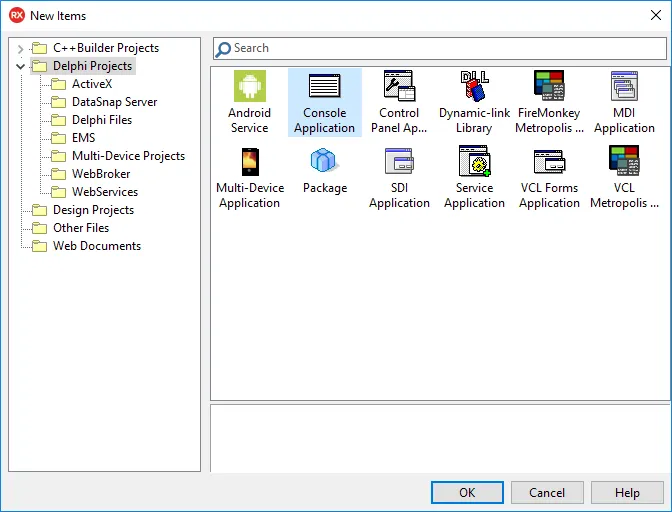This screenshot has height=512, width=672.
Task: Pick the VCL Metropolis UI application icon
Action: click(x=624, y=161)
